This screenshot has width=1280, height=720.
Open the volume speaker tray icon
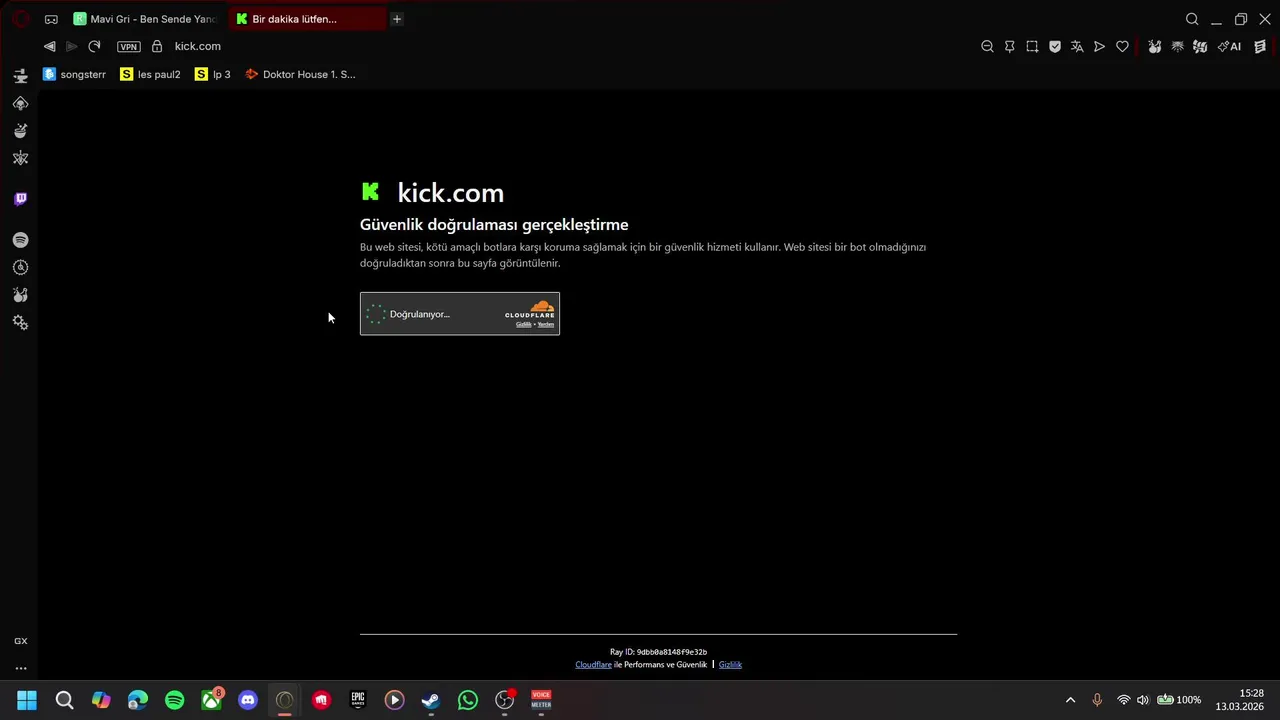(1143, 700)
